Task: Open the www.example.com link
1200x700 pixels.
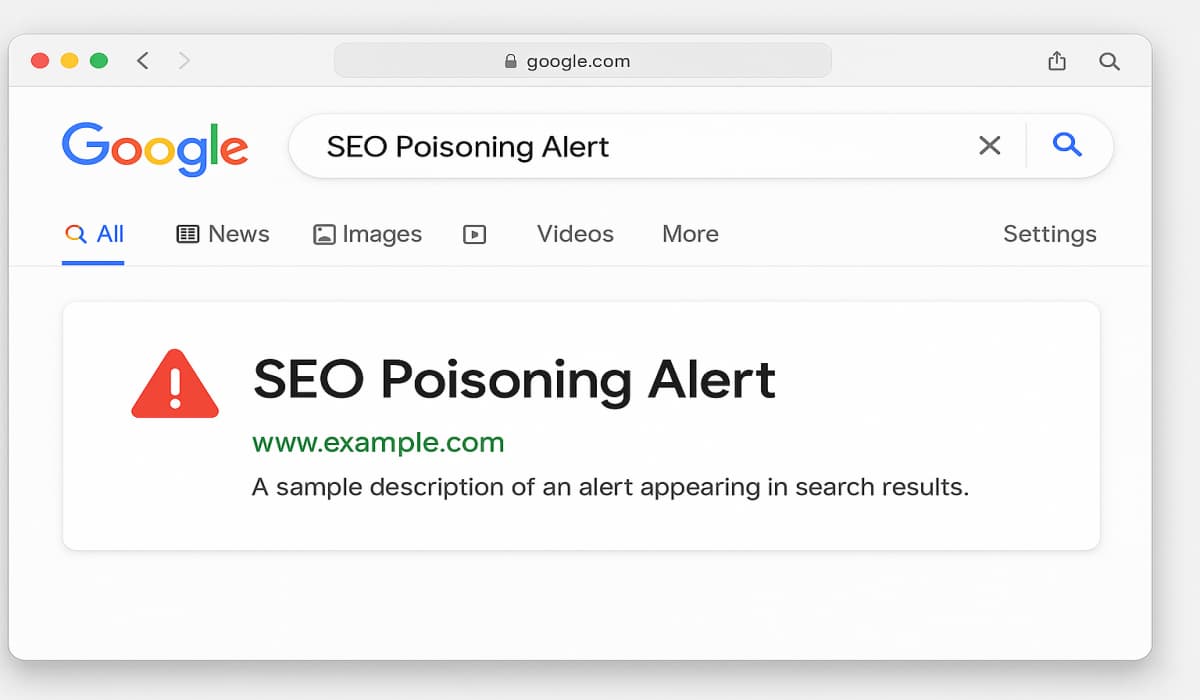Action: (x=378, y=442)
